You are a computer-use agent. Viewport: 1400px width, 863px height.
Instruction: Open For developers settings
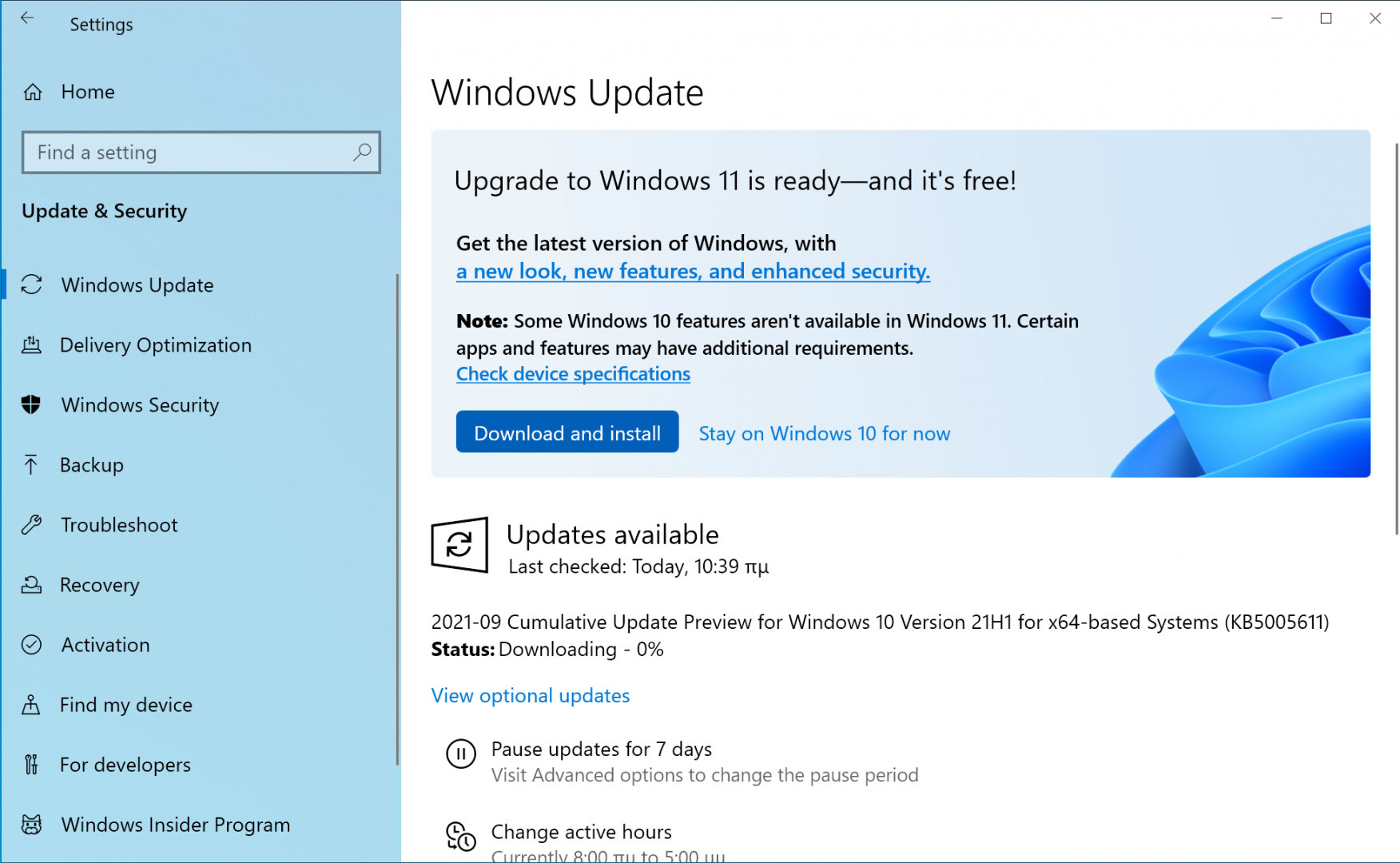click(x=125, y=765)
